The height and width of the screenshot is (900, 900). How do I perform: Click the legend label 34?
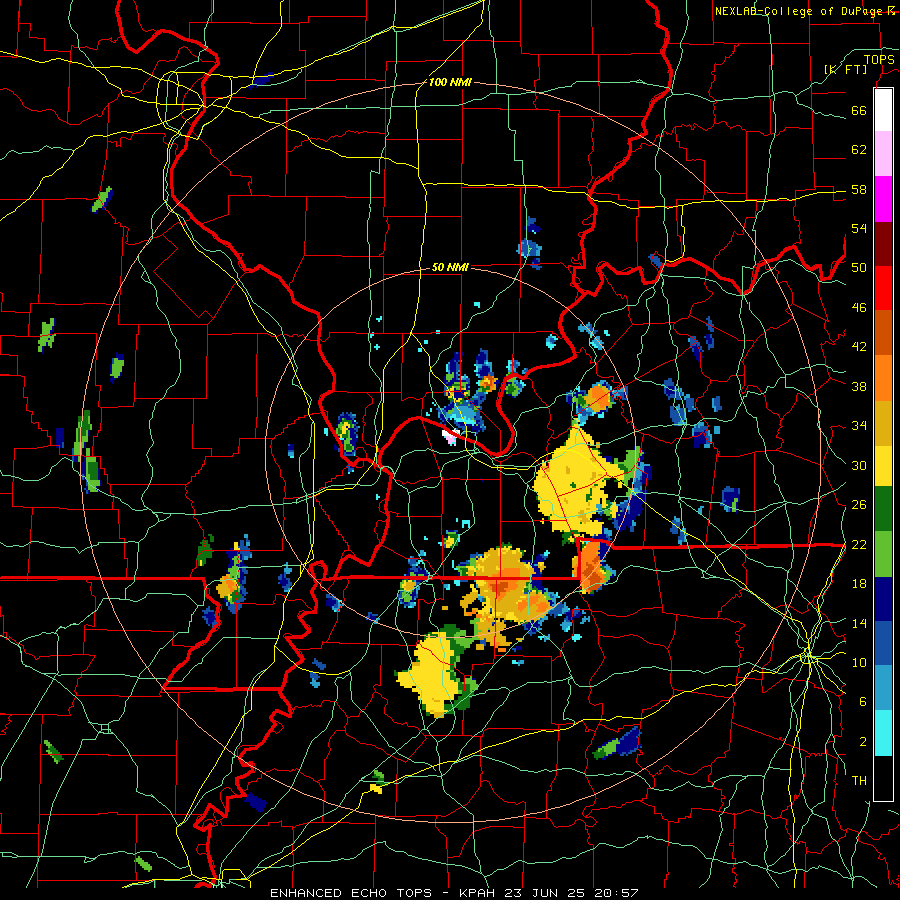pyautogui.click(x=859, y=426)
